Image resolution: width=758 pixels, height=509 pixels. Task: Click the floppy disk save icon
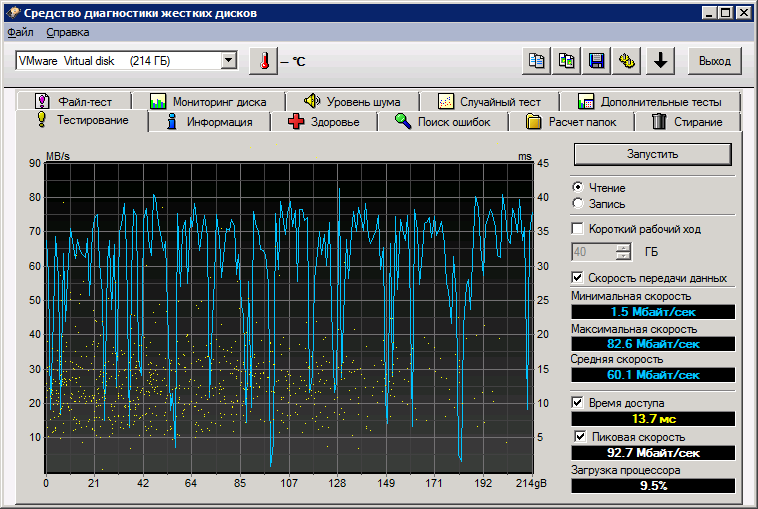(x=597, y=61)
